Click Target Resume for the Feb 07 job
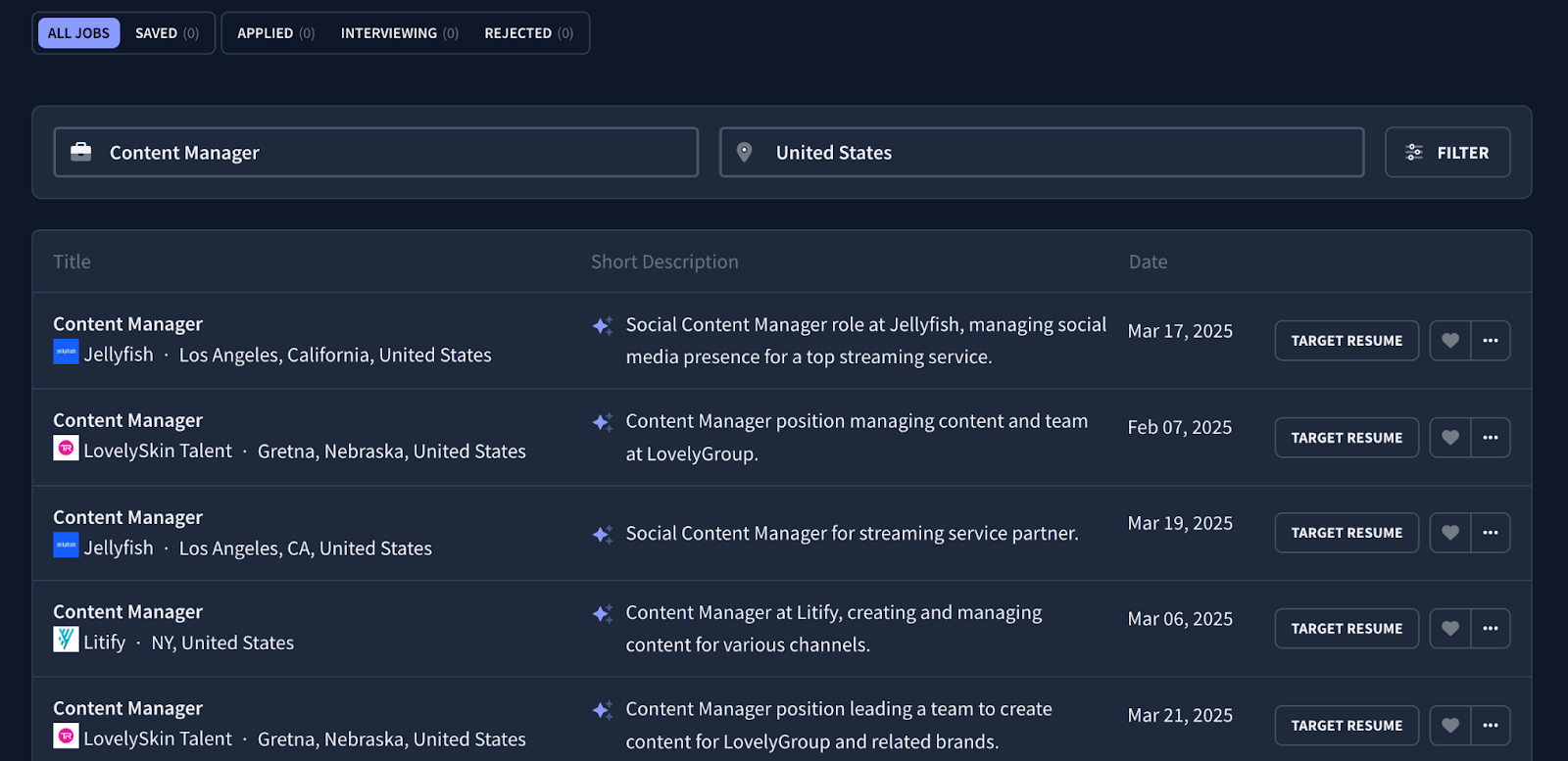Viewport: 1568px width, 761px height. [x=1347, y=438]
